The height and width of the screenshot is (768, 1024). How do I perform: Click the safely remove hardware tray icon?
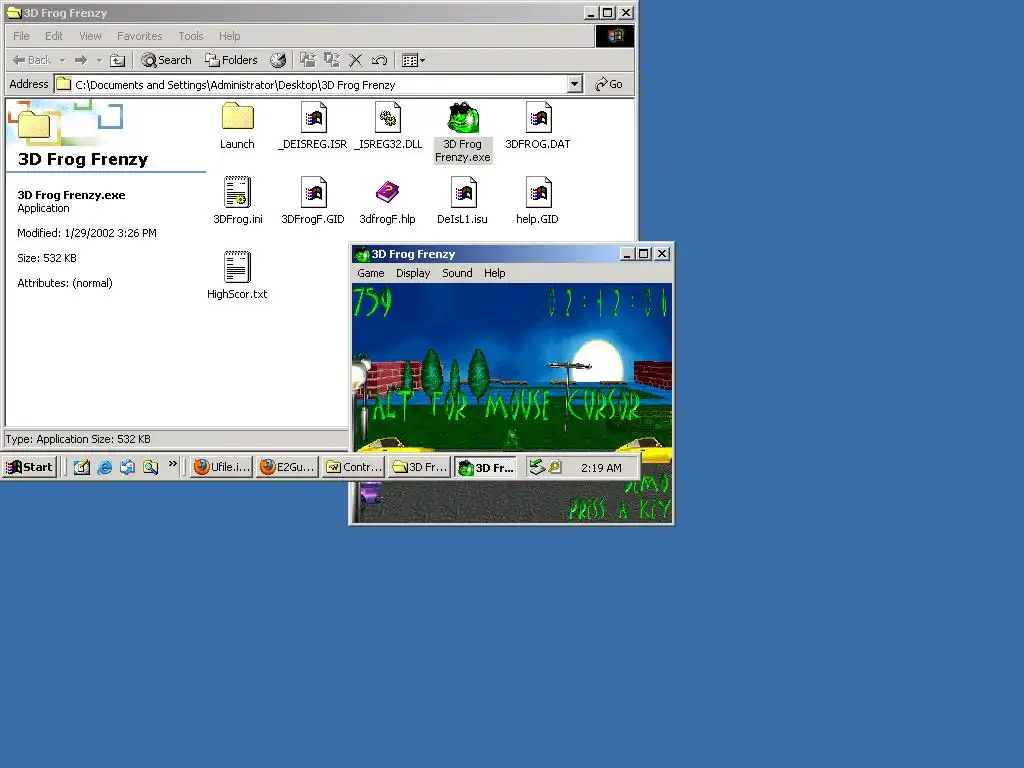click(537, 467)
